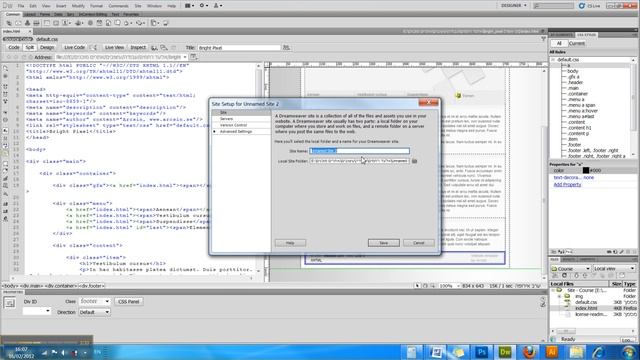Screen dimensions: 640x360
Task: Switch to Split view
Action: [x=30, y=47]
